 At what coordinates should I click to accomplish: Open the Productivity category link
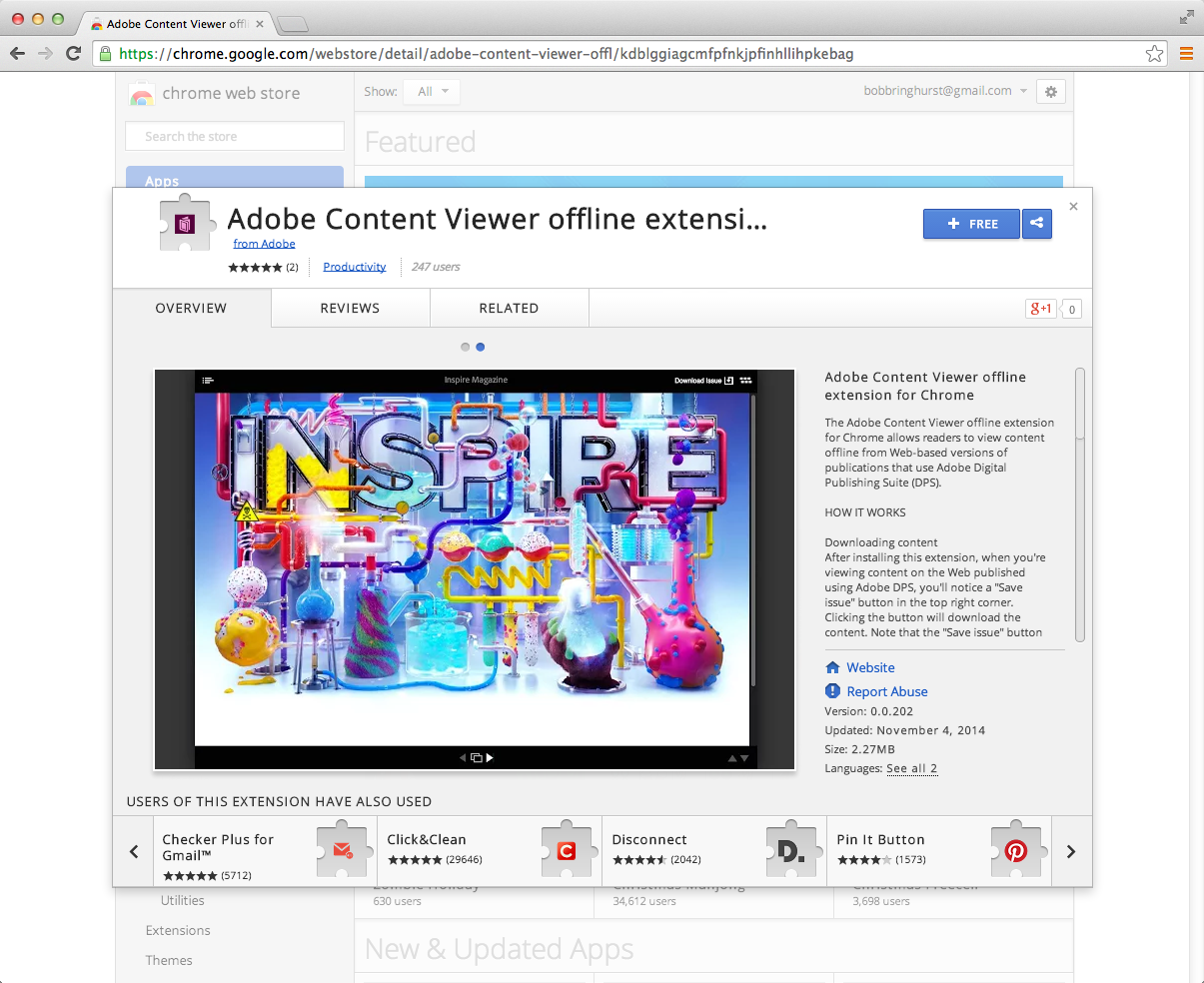[x=355, y=267]
